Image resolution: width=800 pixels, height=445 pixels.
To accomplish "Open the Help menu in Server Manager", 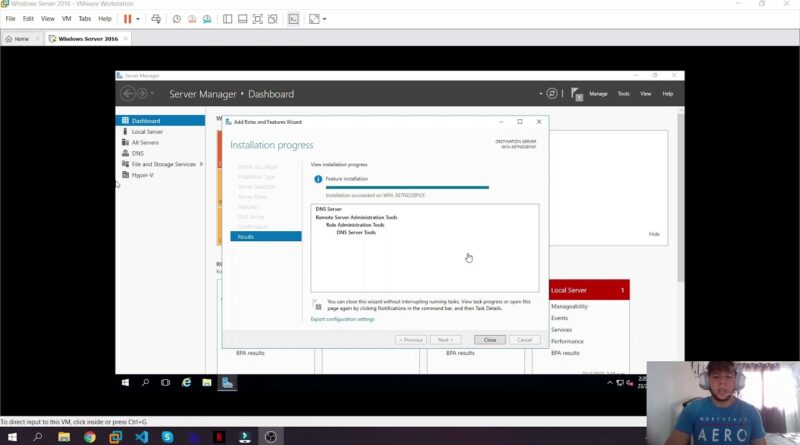I will [x=667, y=94].
